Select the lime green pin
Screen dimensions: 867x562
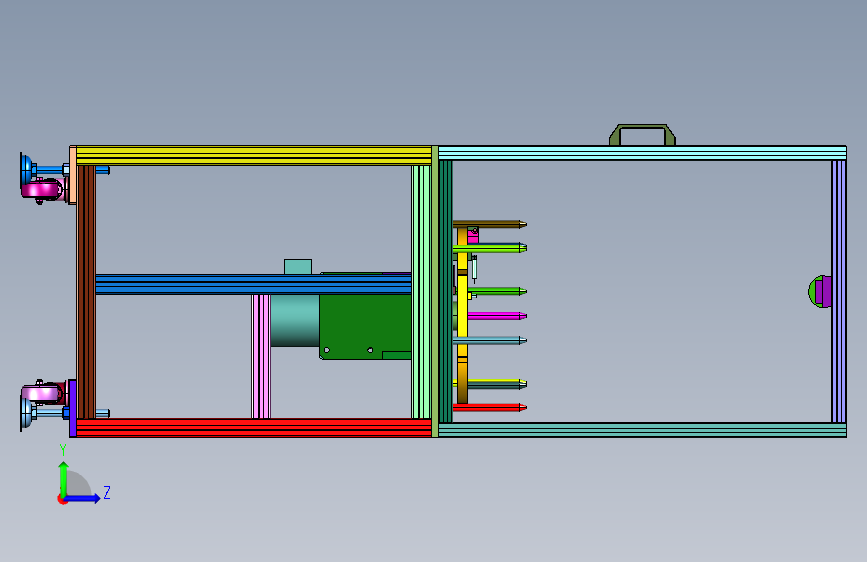489,248
